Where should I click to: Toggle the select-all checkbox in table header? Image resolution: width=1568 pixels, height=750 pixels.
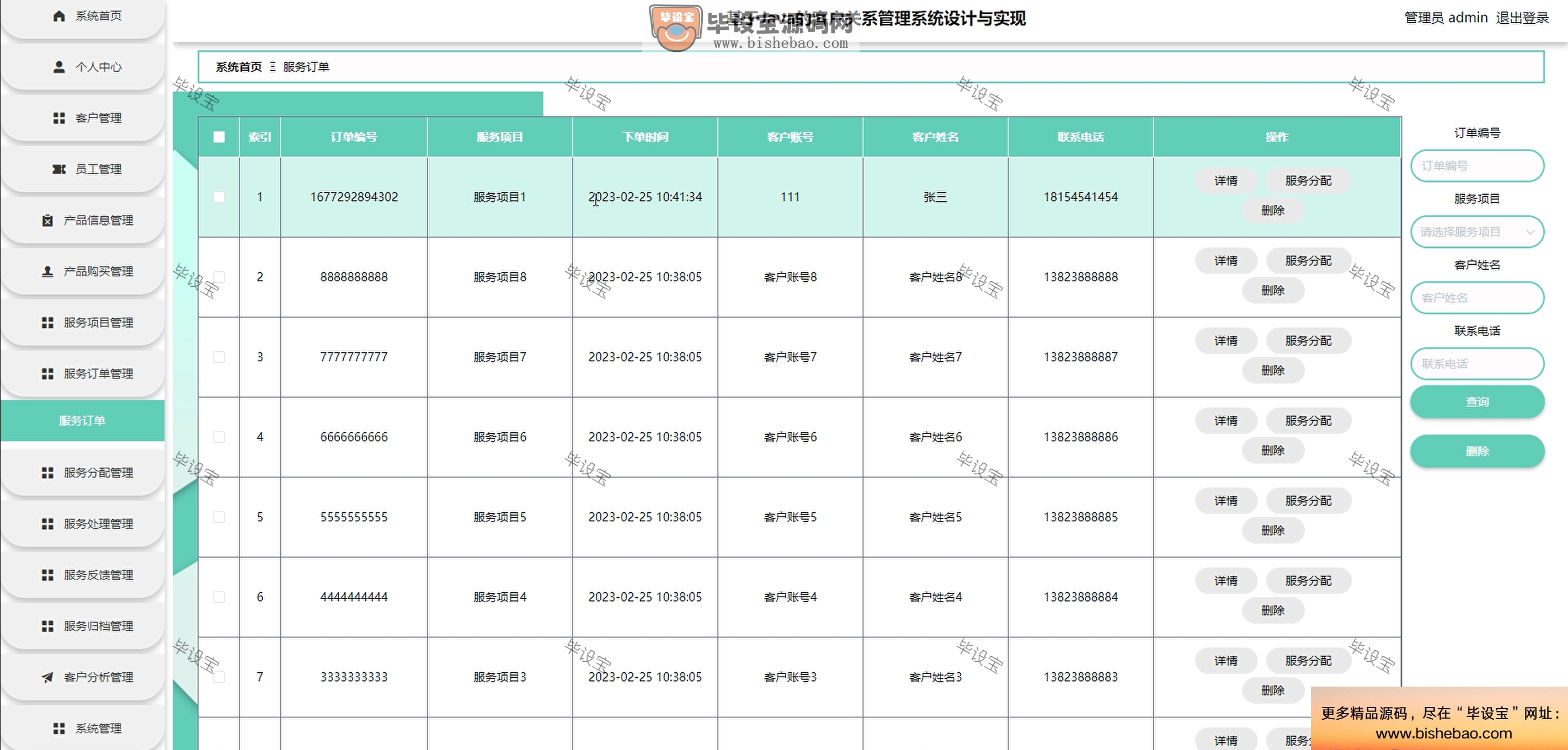point(219,137)
